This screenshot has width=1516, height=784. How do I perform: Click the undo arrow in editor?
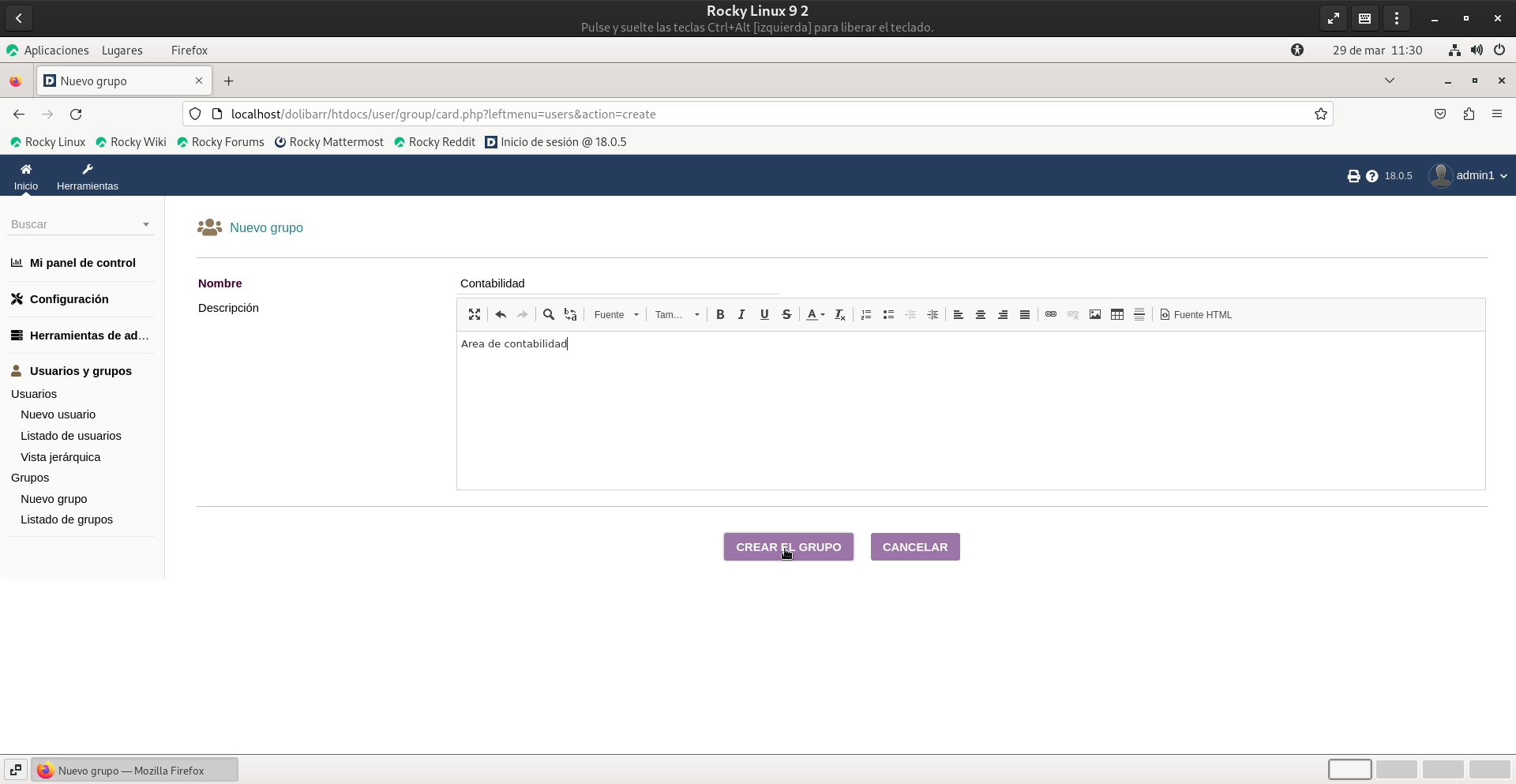point(501,314)
